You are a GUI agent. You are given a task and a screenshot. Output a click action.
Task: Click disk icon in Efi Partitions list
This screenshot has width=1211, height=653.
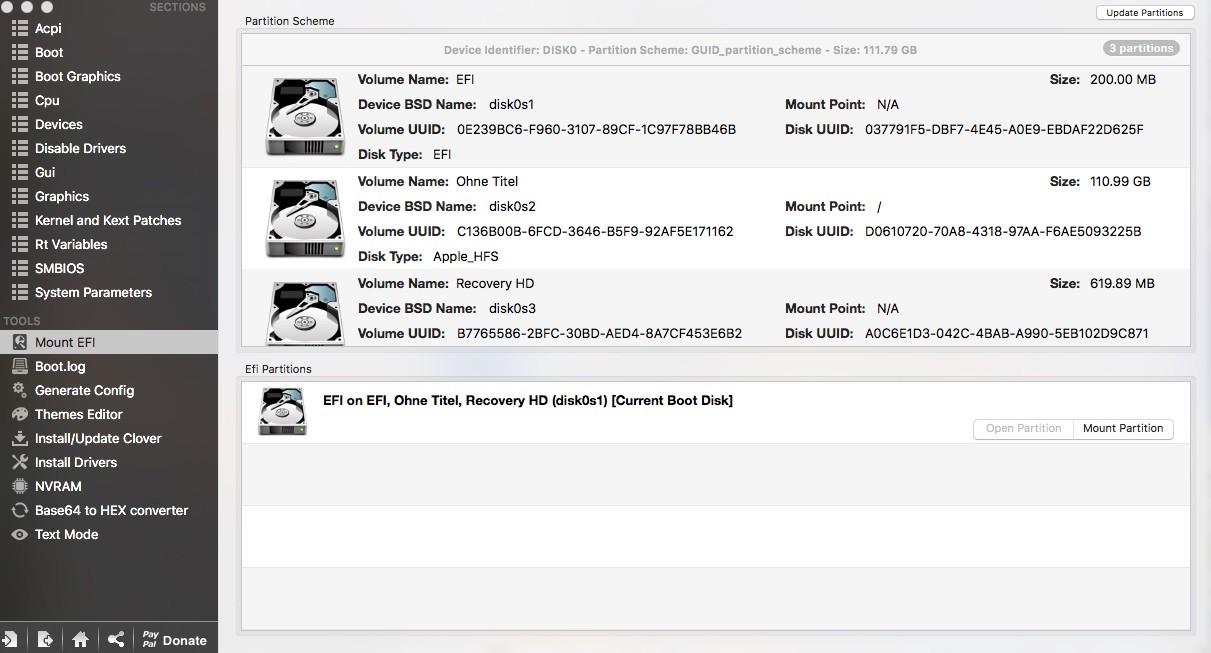pyautogui.click(x=283, y=412)
